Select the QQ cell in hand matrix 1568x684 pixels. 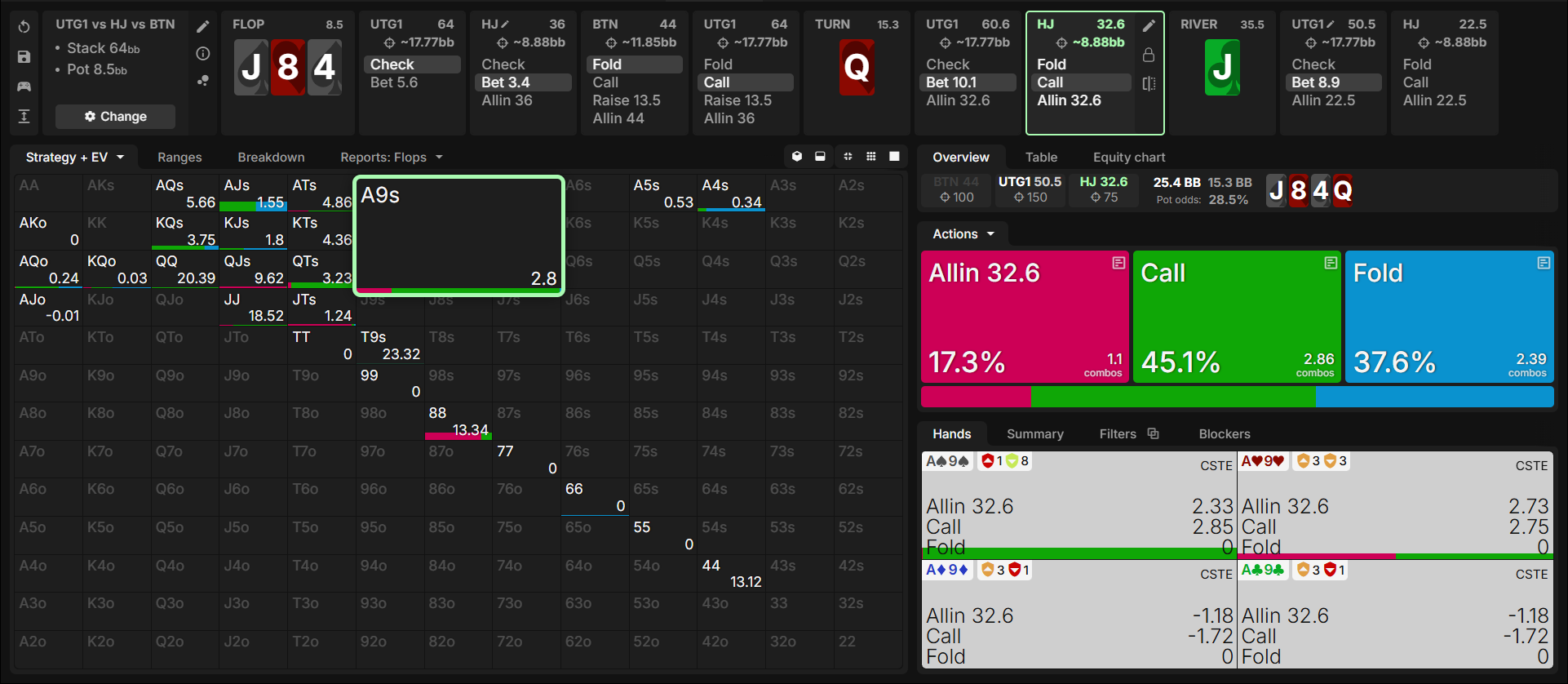[x=185, y=269]
